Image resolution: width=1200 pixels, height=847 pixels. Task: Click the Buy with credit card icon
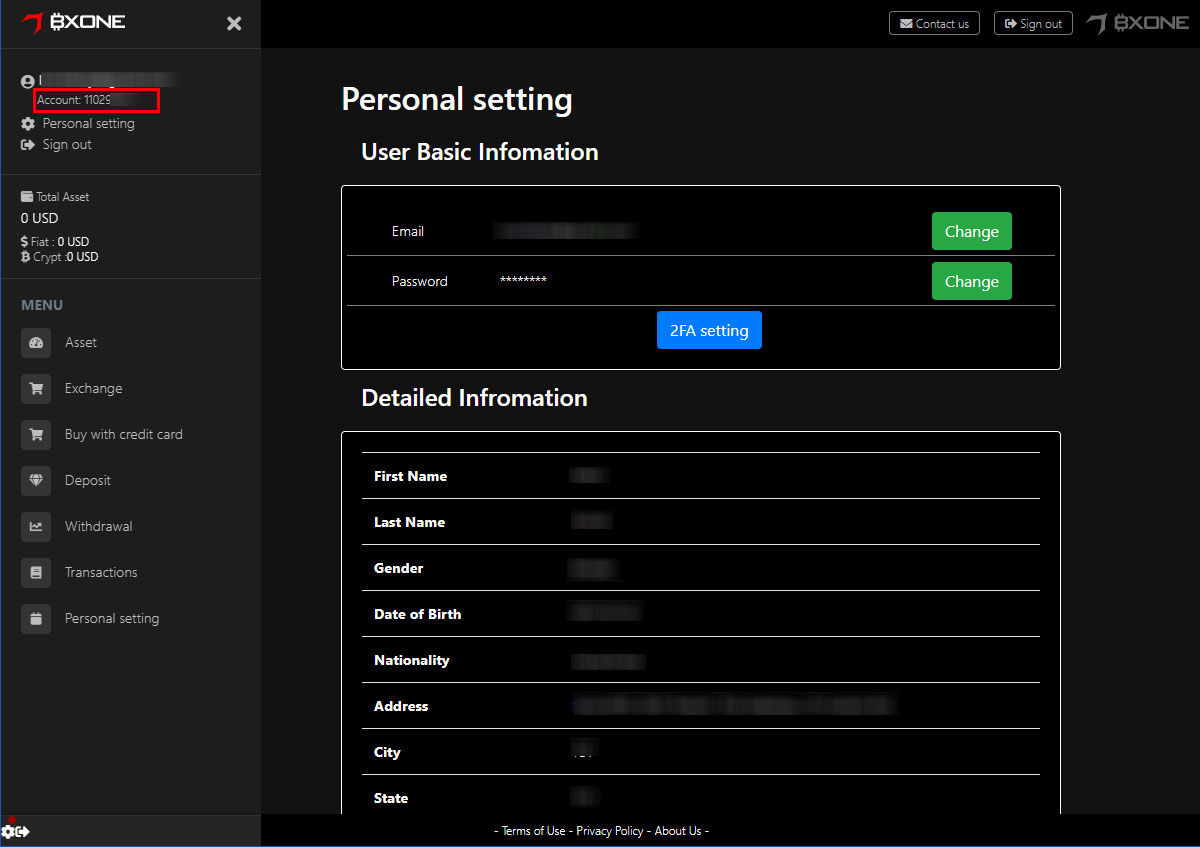[36, 435]
